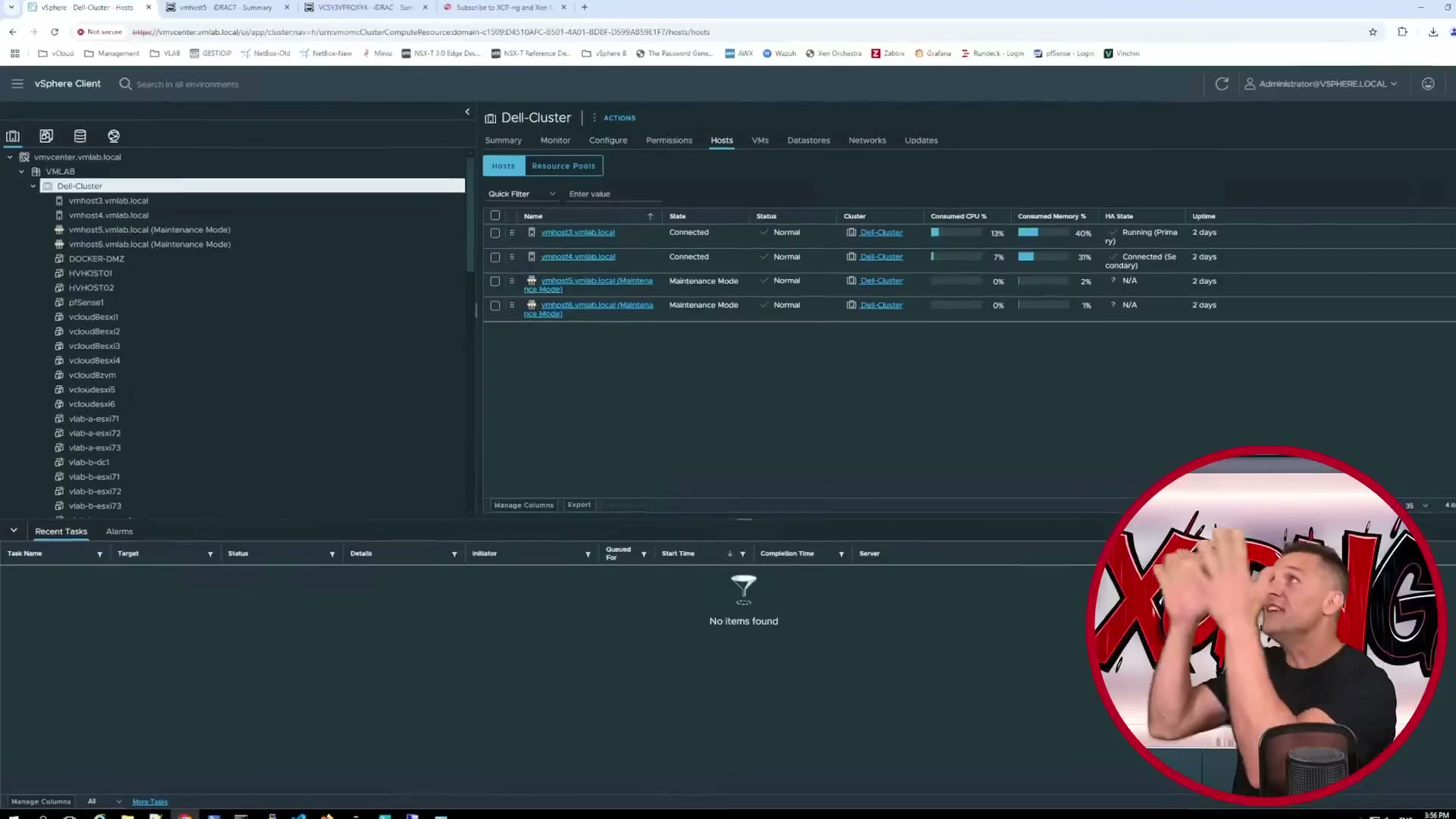Reload the browser page
Screen dimensions: 1456x819
coord(55,32)
